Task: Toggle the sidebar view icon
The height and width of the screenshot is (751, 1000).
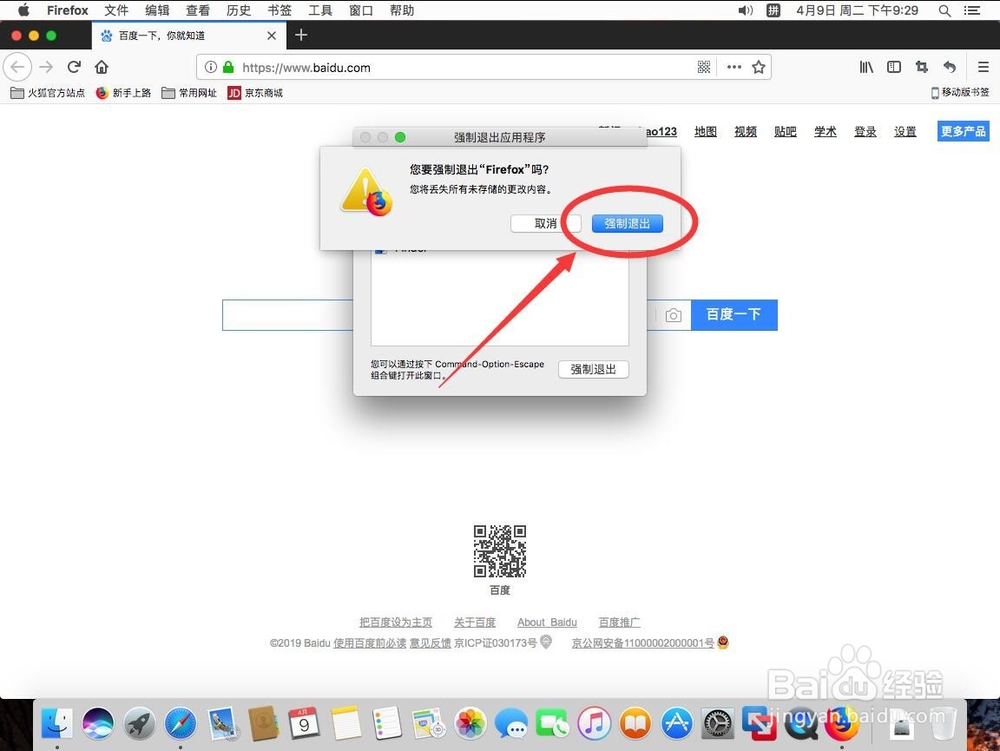Action: (x=894, y=67)
